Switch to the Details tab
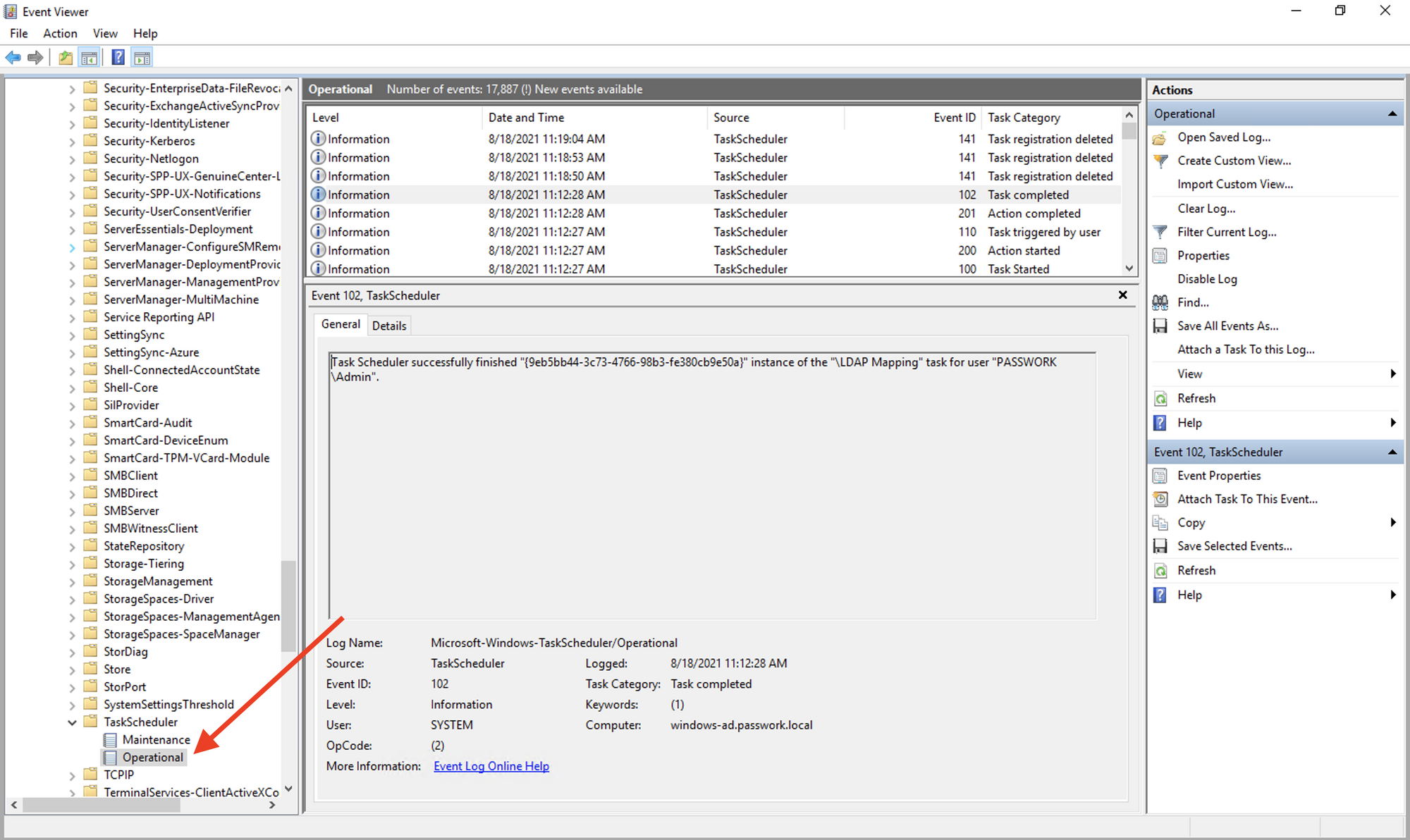Viewport: 1410px width, 840px height. [x=389, y=325]
